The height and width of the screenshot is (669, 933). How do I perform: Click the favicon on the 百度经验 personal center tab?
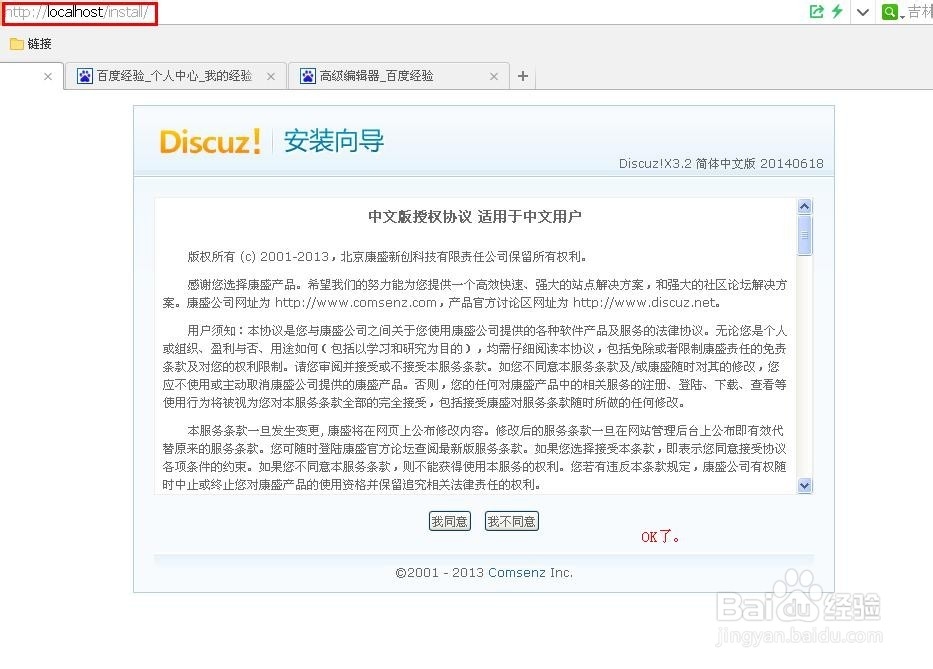[84, 75]
